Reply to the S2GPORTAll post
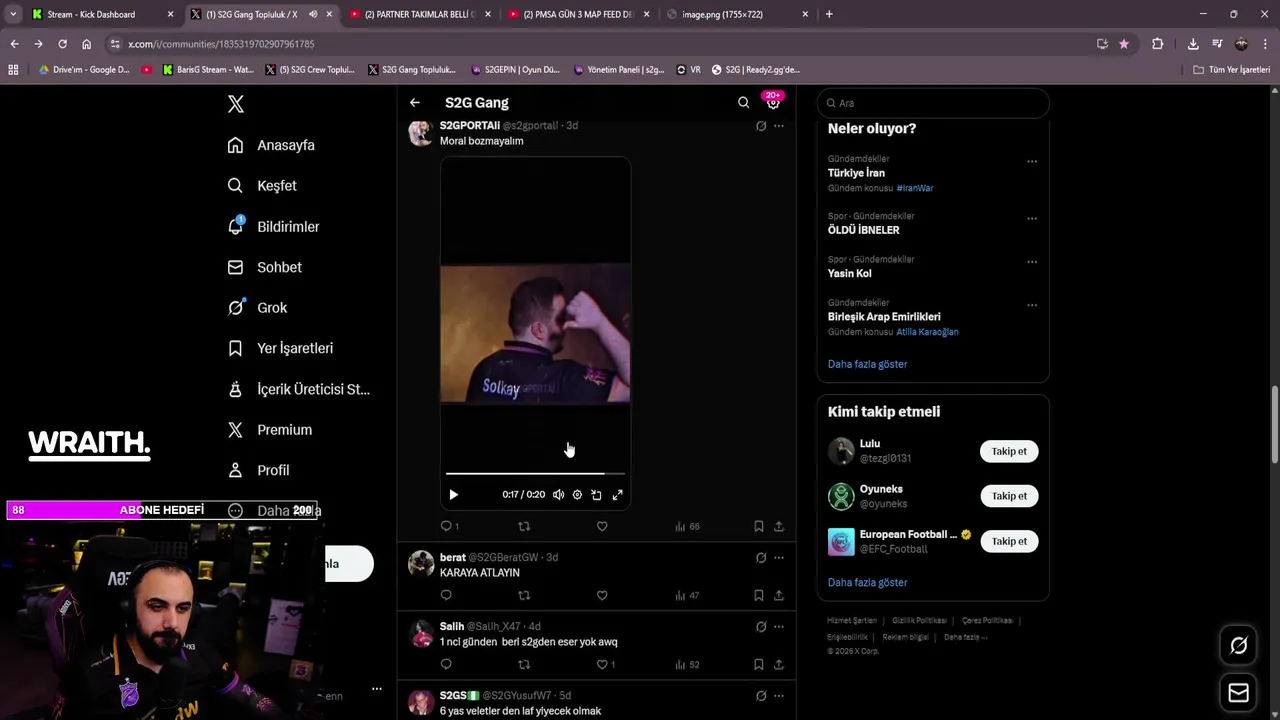The width and height of the screenshot is (1280, 720). click(x=449, y=526)
